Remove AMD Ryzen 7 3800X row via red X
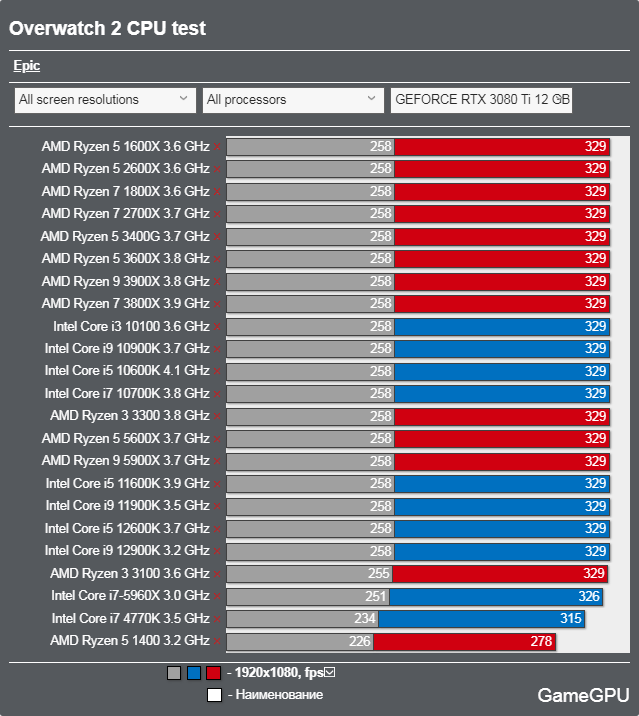Viewport: 639px width, 716px height. tap(217, 304)
